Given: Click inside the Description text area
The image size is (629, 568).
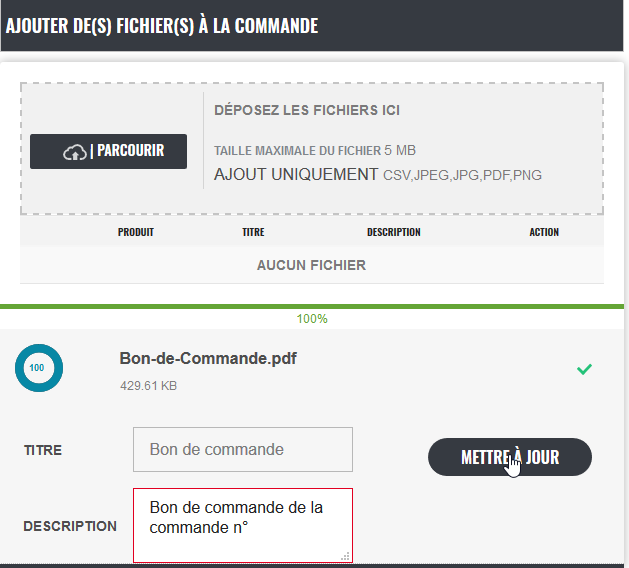Looking at the screenshot, I should [243, 525].
